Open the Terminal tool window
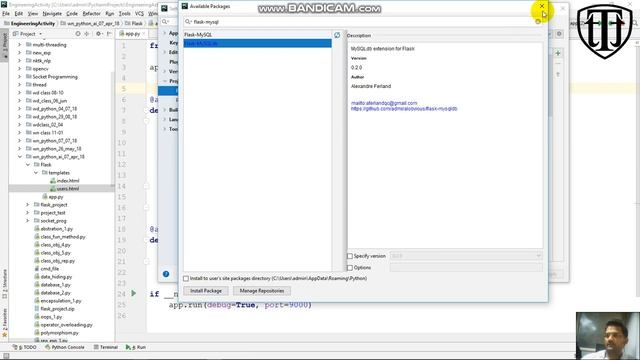Viewport: 640px width, 360px height. (106, 347)
